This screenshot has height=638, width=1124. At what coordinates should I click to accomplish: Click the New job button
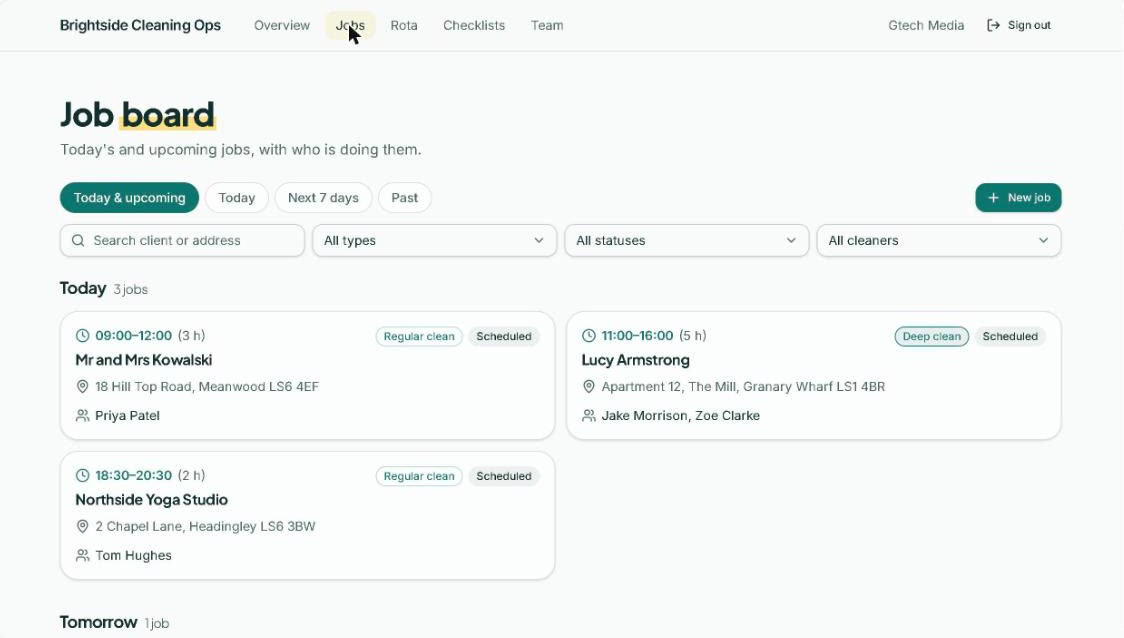(1018, 198)
